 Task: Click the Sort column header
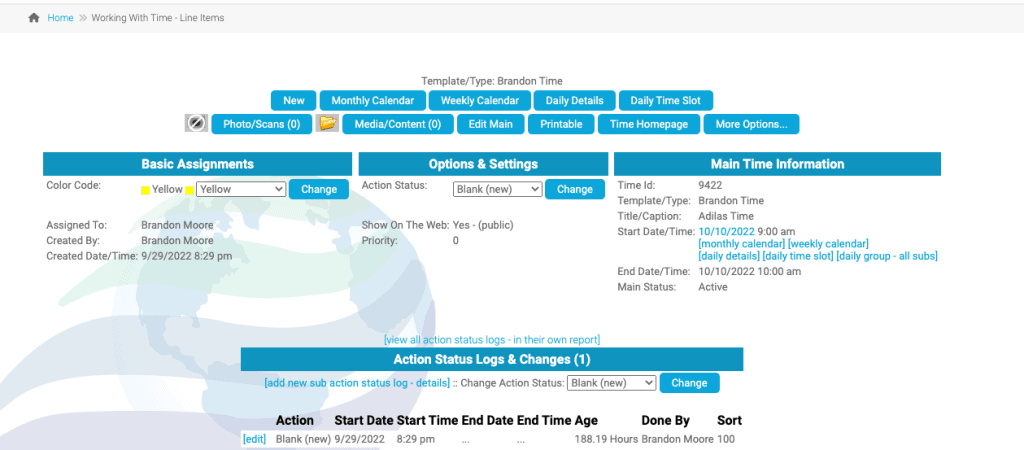click(x=729, y=421)
